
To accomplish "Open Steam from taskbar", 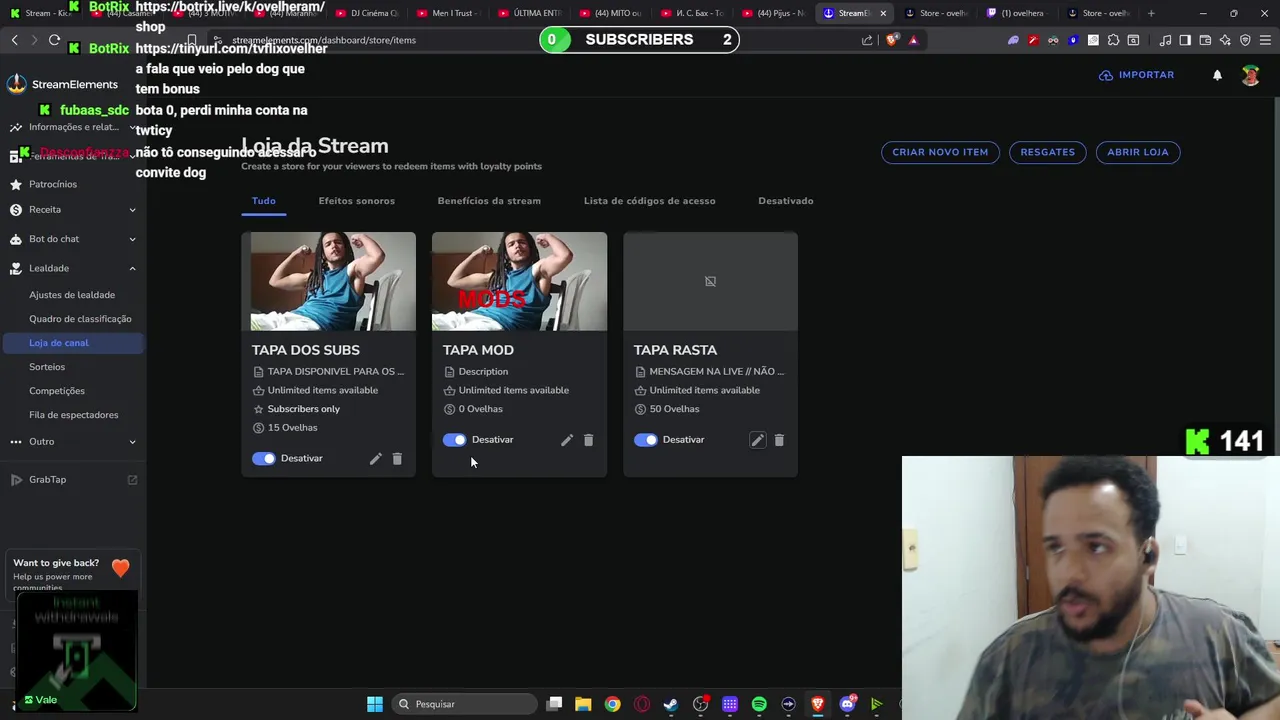I will [671, 704].
